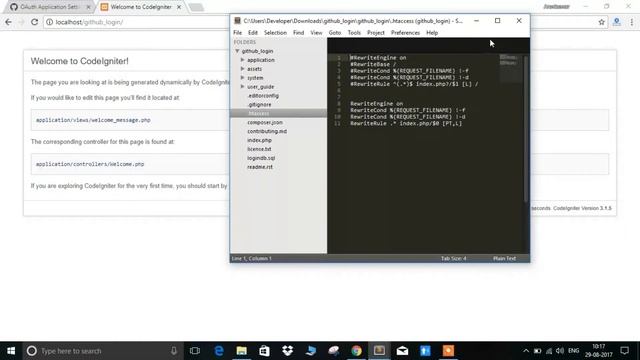Switch to Sublime Text in taskbar
The image size is (640, 360).
(x=379, y=351)
